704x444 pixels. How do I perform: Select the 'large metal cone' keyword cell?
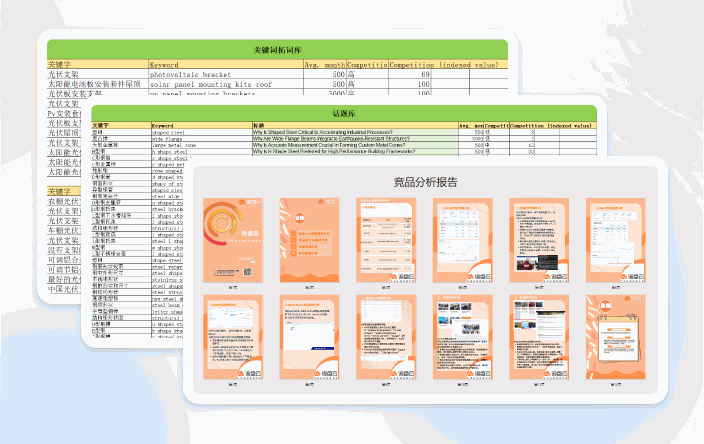(x=202, y=145)
